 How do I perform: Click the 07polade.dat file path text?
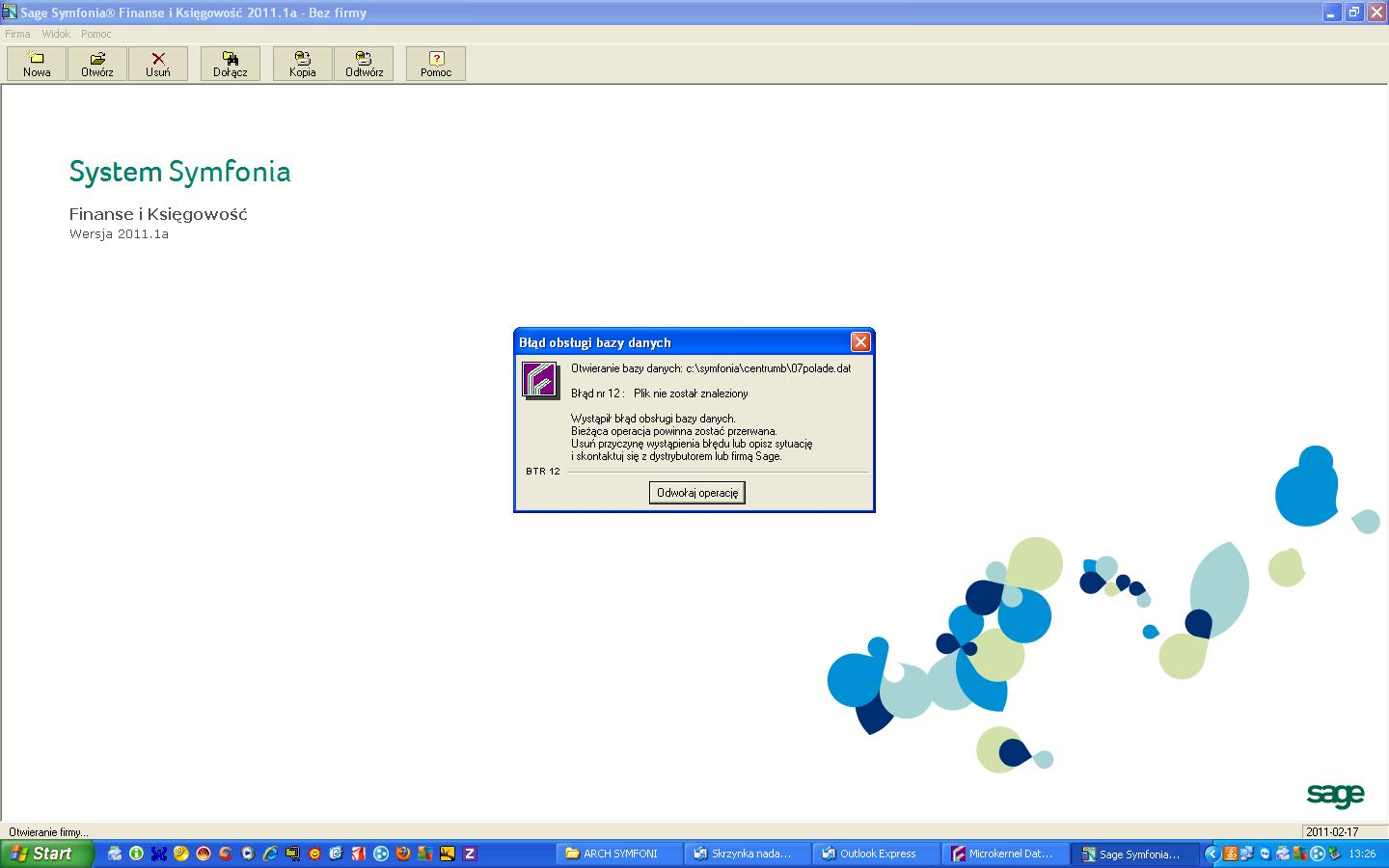(x=769, y=368)
